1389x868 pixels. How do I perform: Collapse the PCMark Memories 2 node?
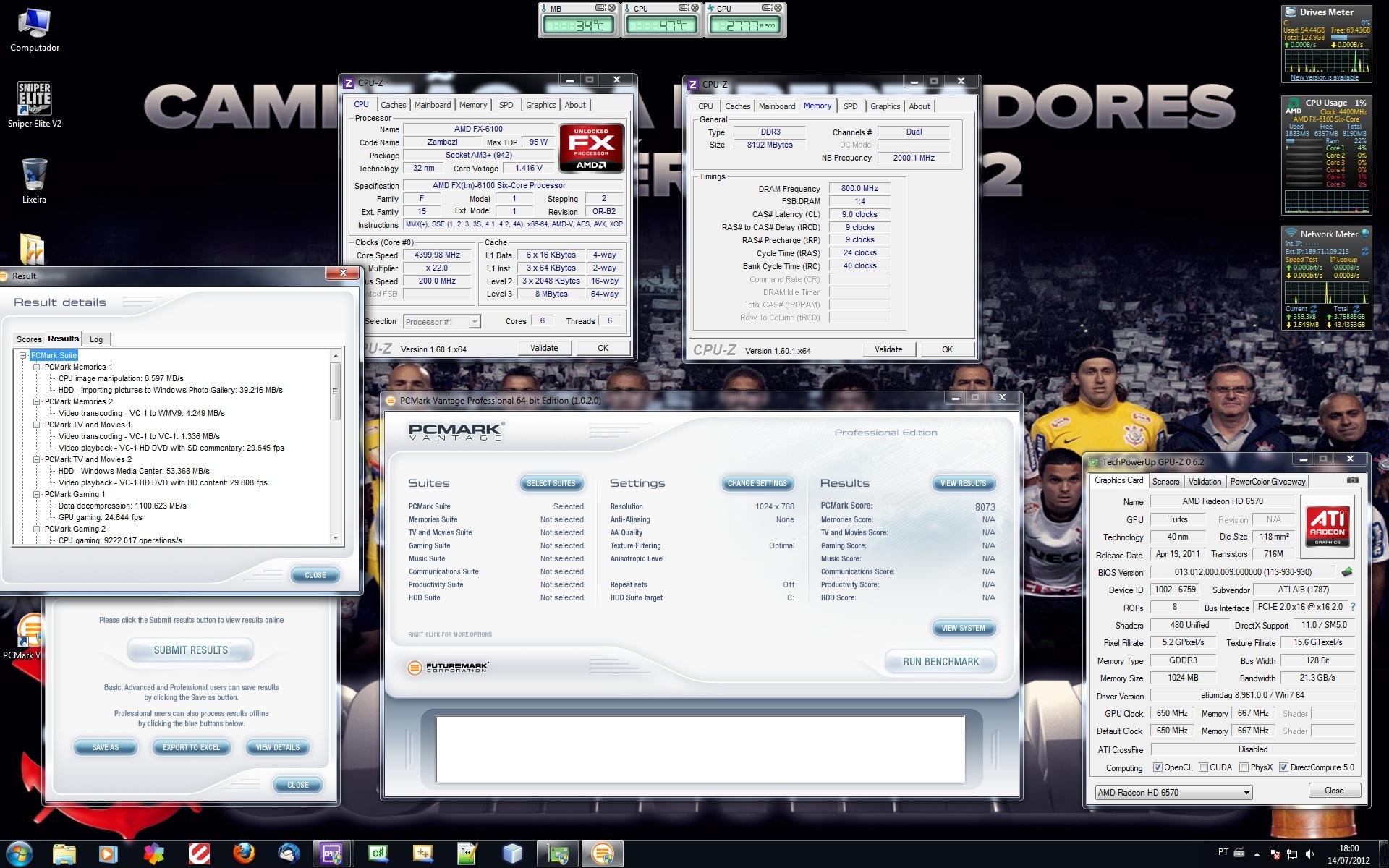[36, 401]
